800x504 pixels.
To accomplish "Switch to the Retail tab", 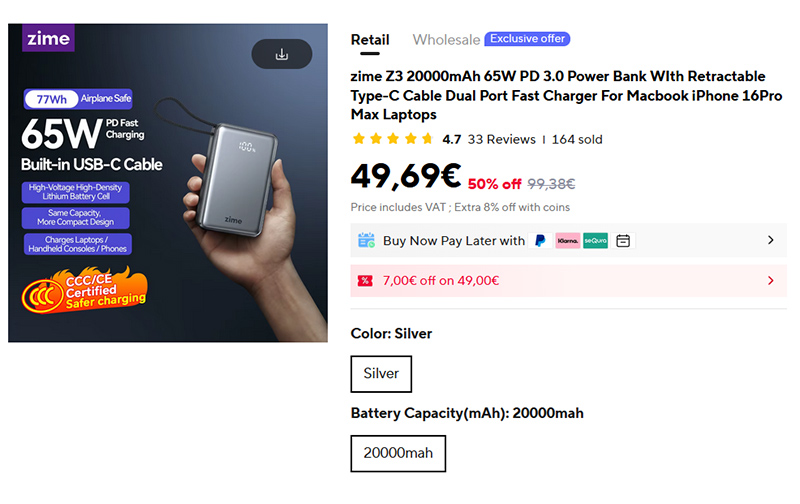I will coord(370,40).
